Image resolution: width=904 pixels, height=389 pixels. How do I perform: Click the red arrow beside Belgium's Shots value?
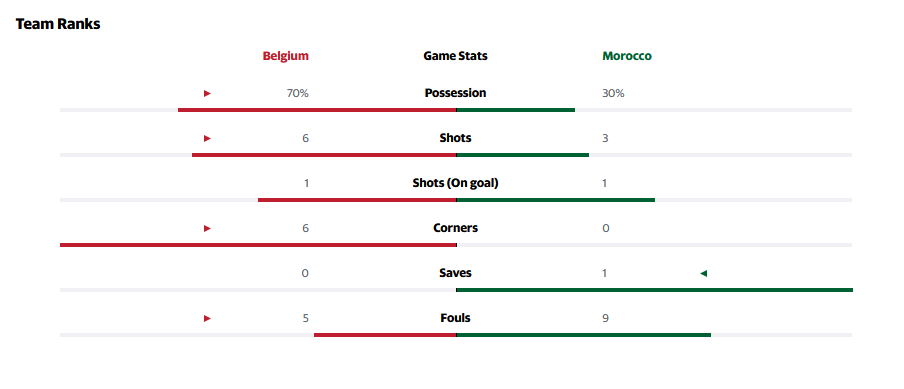(x=208, y=138)
